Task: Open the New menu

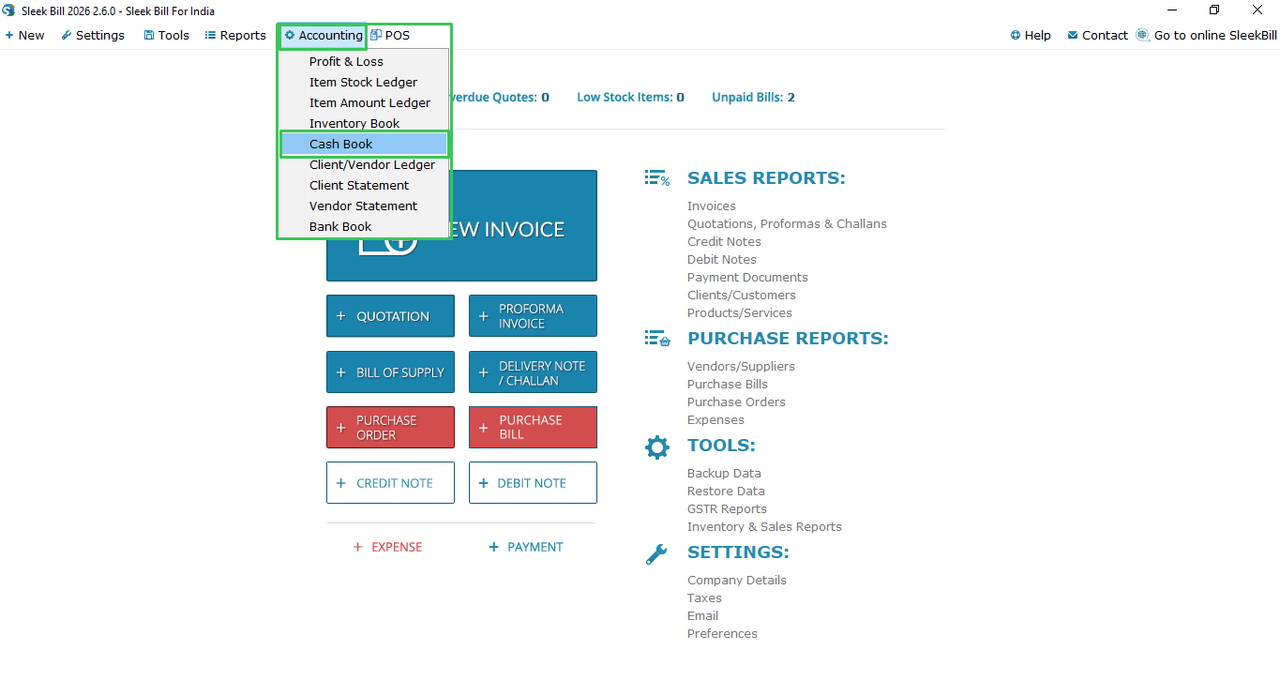Action: (x=25, y=35)
